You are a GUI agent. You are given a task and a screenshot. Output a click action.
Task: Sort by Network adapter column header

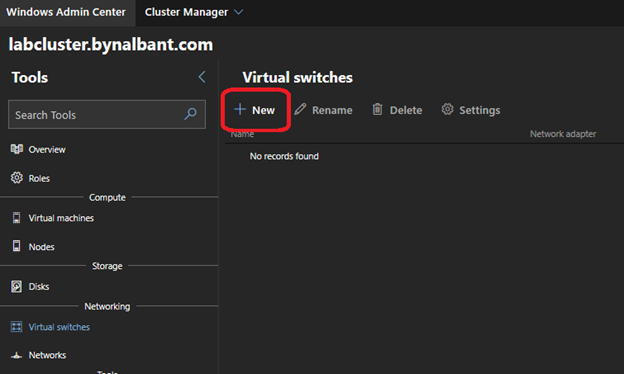(563, 134)
